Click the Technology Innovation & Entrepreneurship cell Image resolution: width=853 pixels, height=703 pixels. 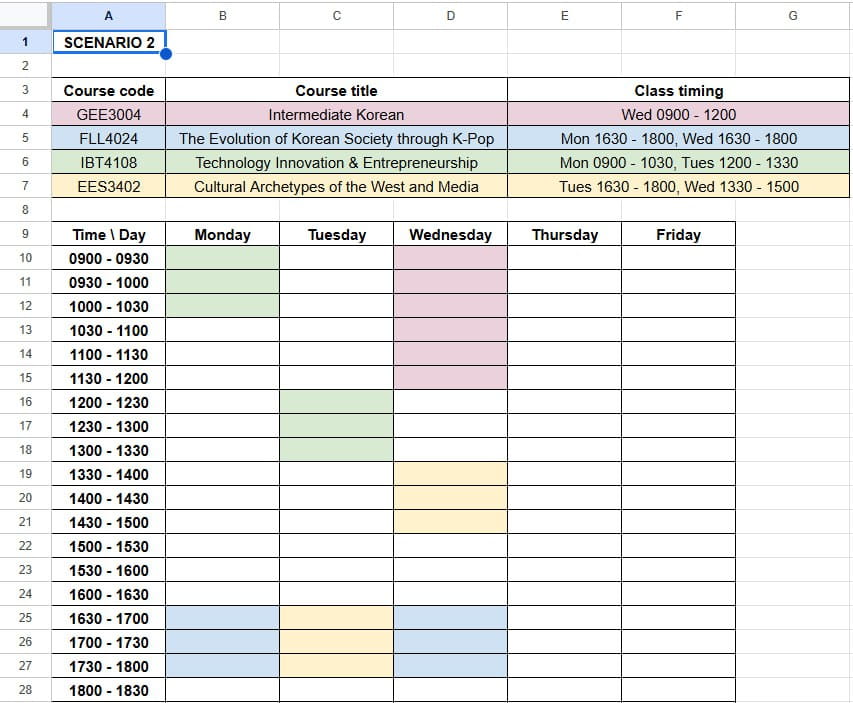336,162
